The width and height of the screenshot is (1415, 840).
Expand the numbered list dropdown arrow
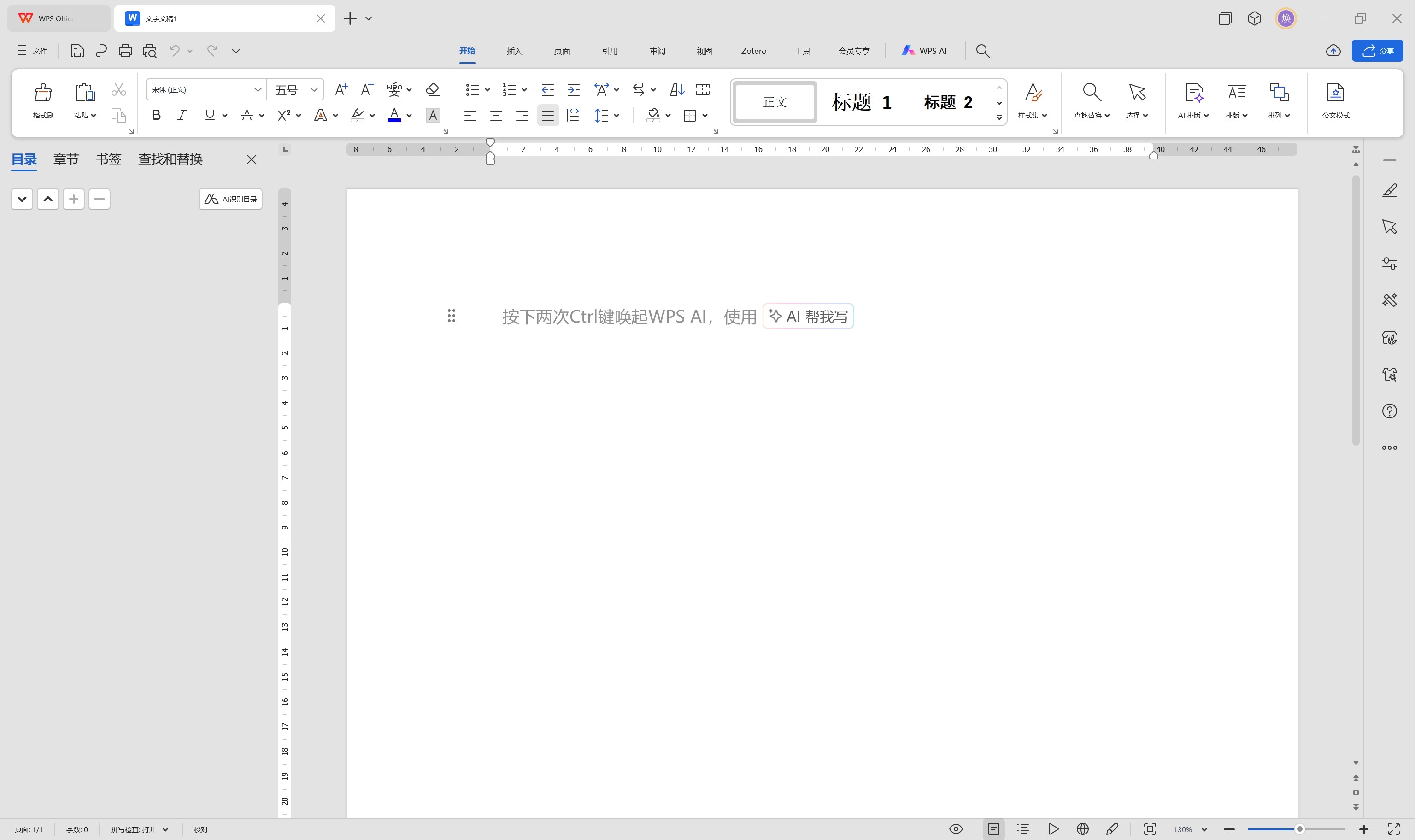pyautogui.click(x=525, y=89)
